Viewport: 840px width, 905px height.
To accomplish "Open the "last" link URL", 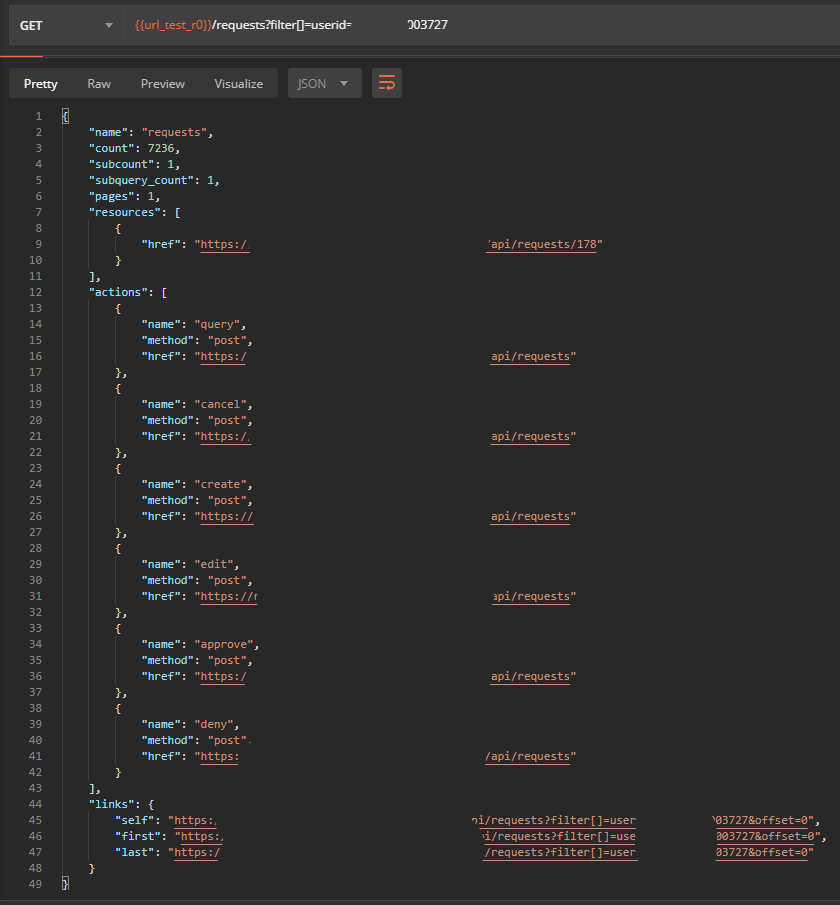I will point(490,852).
